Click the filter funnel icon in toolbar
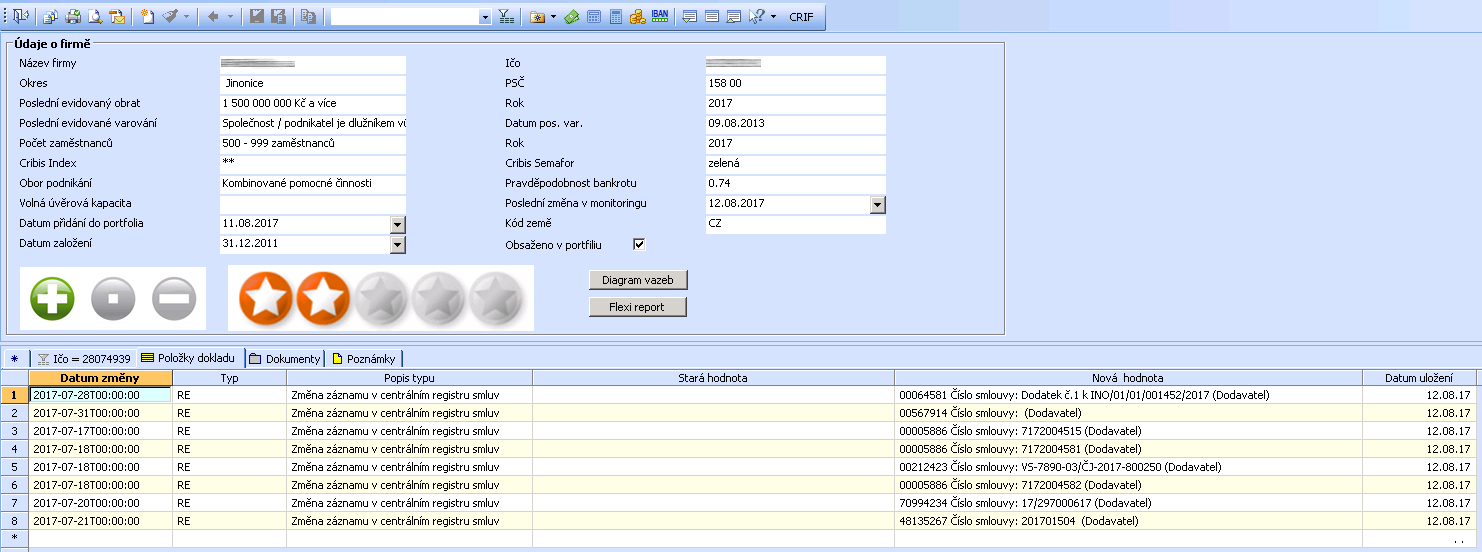 coord(507,17)
